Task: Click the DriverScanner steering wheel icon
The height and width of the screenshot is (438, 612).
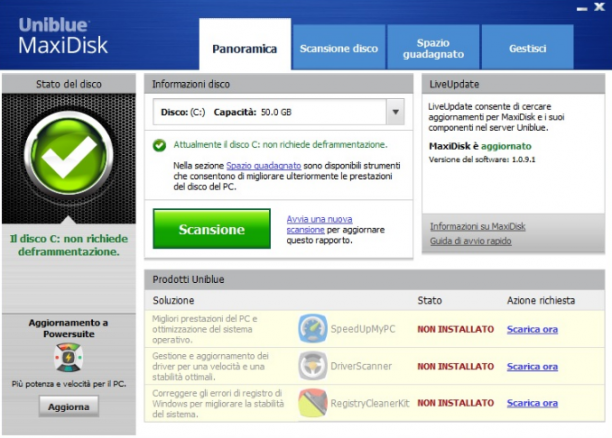Action: 313,366
